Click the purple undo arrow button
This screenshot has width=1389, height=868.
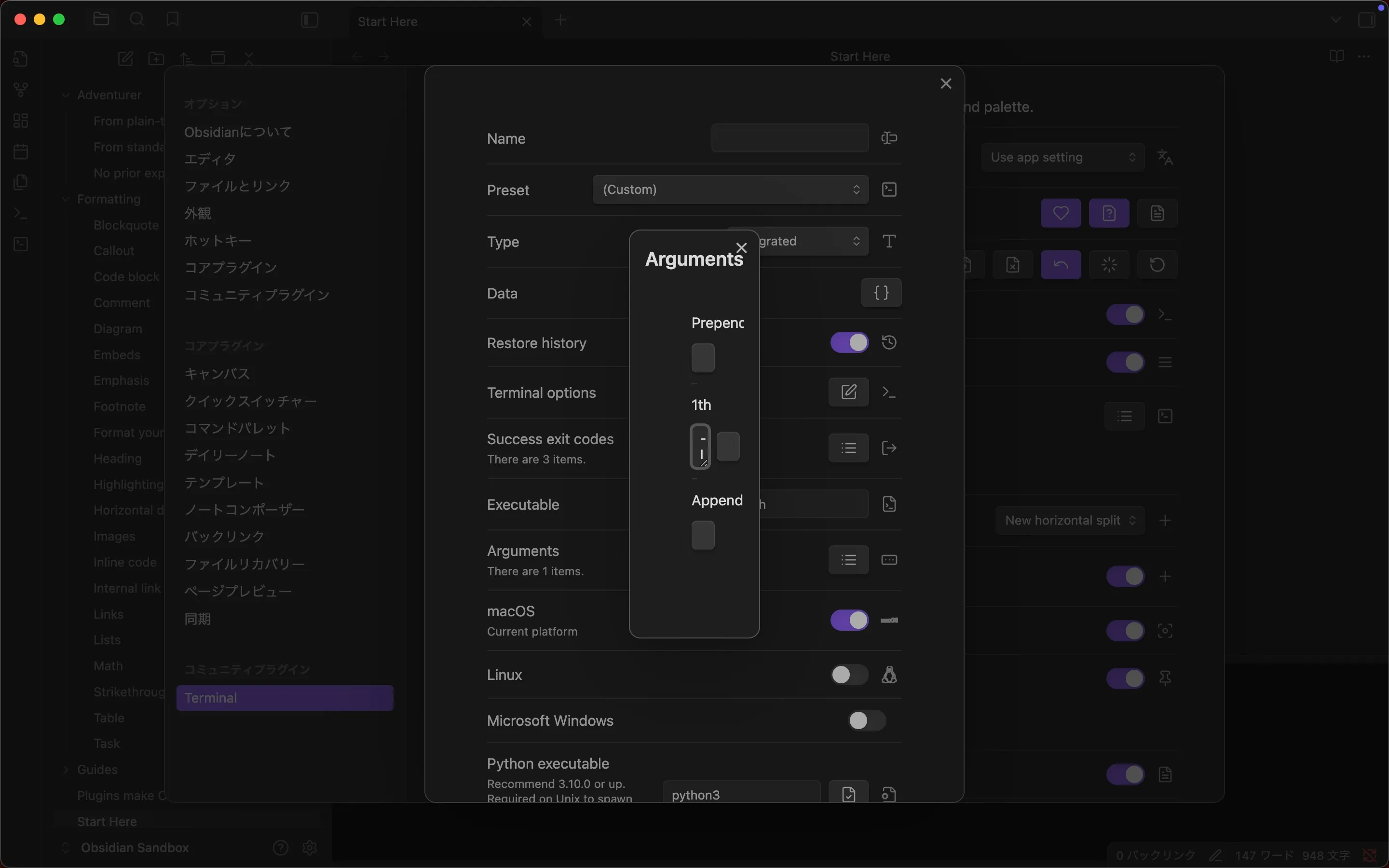(x=1060, y=265)
